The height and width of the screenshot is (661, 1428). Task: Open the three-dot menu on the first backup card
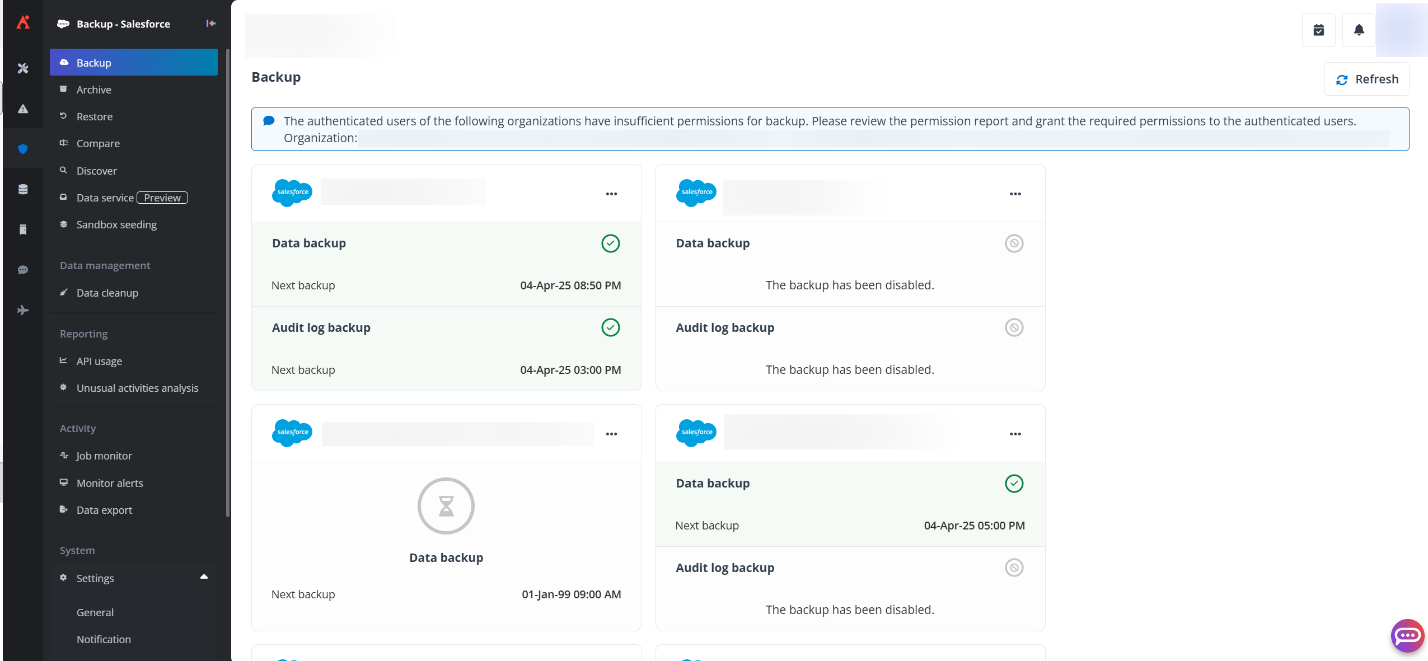611,194
